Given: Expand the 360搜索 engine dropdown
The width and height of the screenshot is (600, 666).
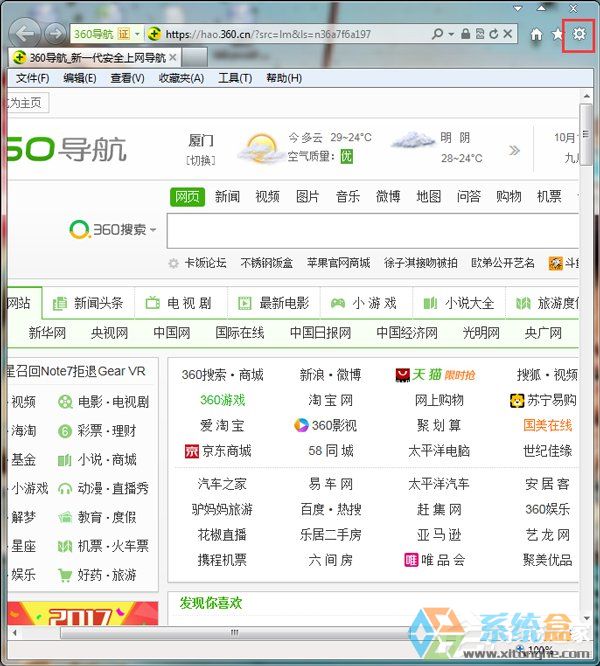Looking at the screenshot, I should click(x=153, y=230).
